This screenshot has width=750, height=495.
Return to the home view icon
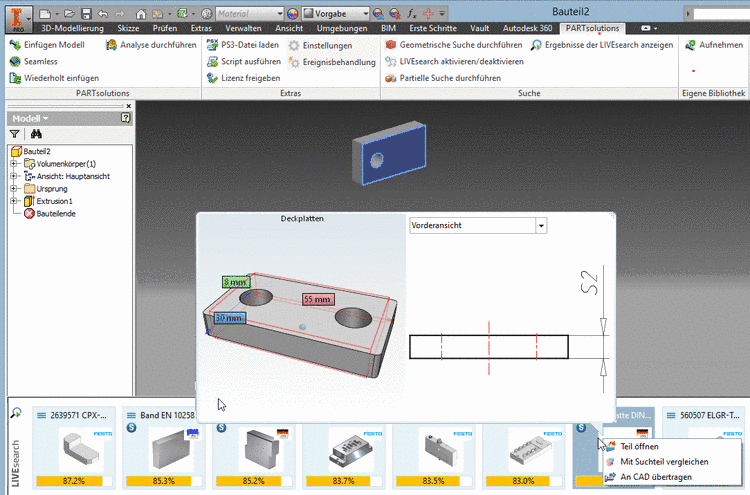pos(141,14)
